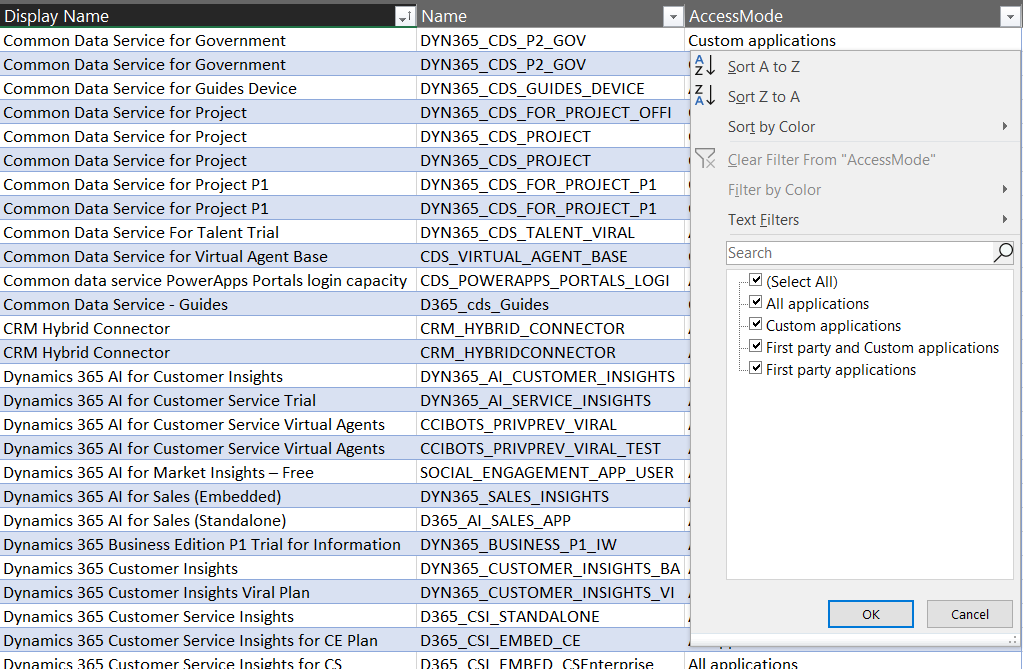This screenshot has width=1023, height=669.
Task: Toggle First party and Custom applications checkbox
Action: [x=756, y=347]
